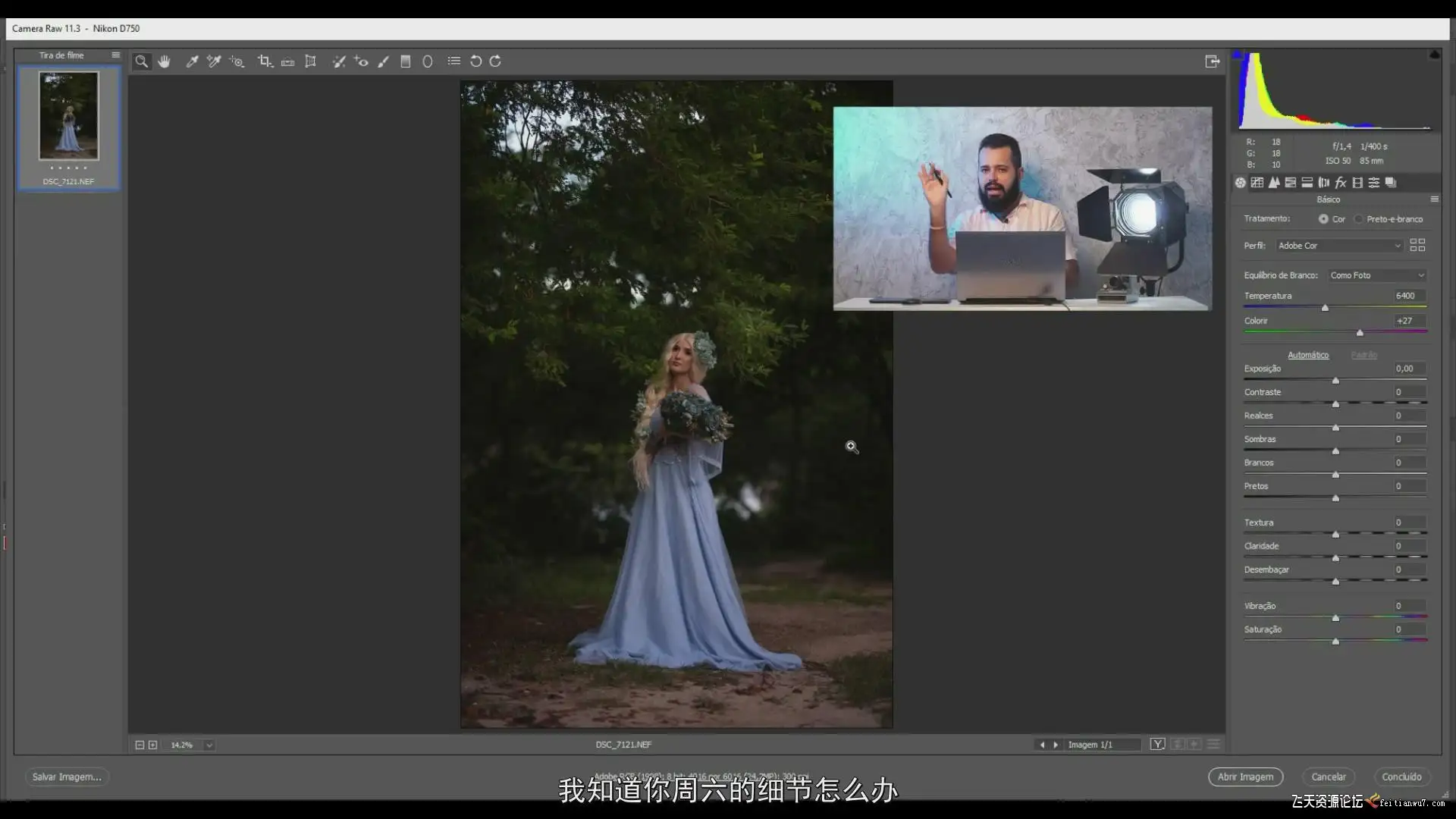The width and height of the screenshot is (1456, 819).
Task: Select the Graduated Filter tool
Action: click(406, 61)
